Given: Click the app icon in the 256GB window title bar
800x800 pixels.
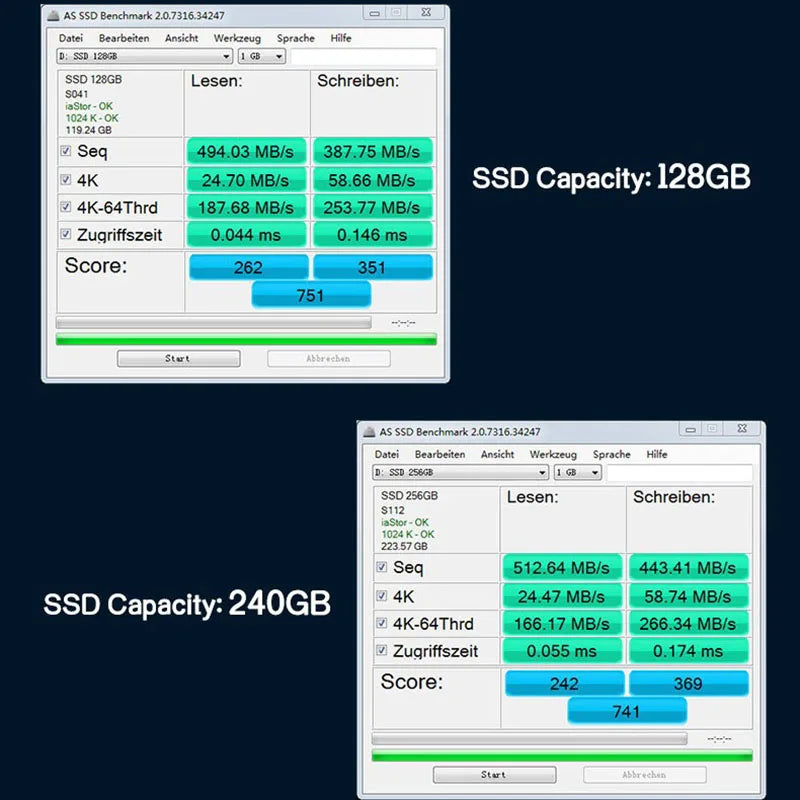Looking at the screenshot, I should click(x=369, y=431).
